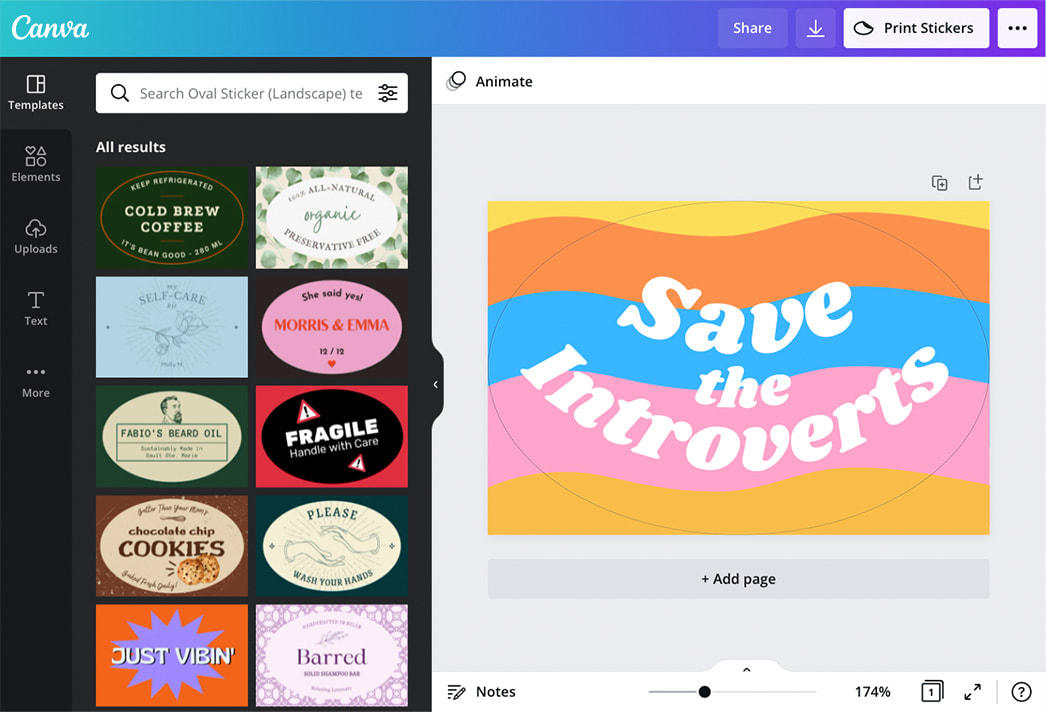
Task: Open the Notes panel
Action: [x=481, y=691]
